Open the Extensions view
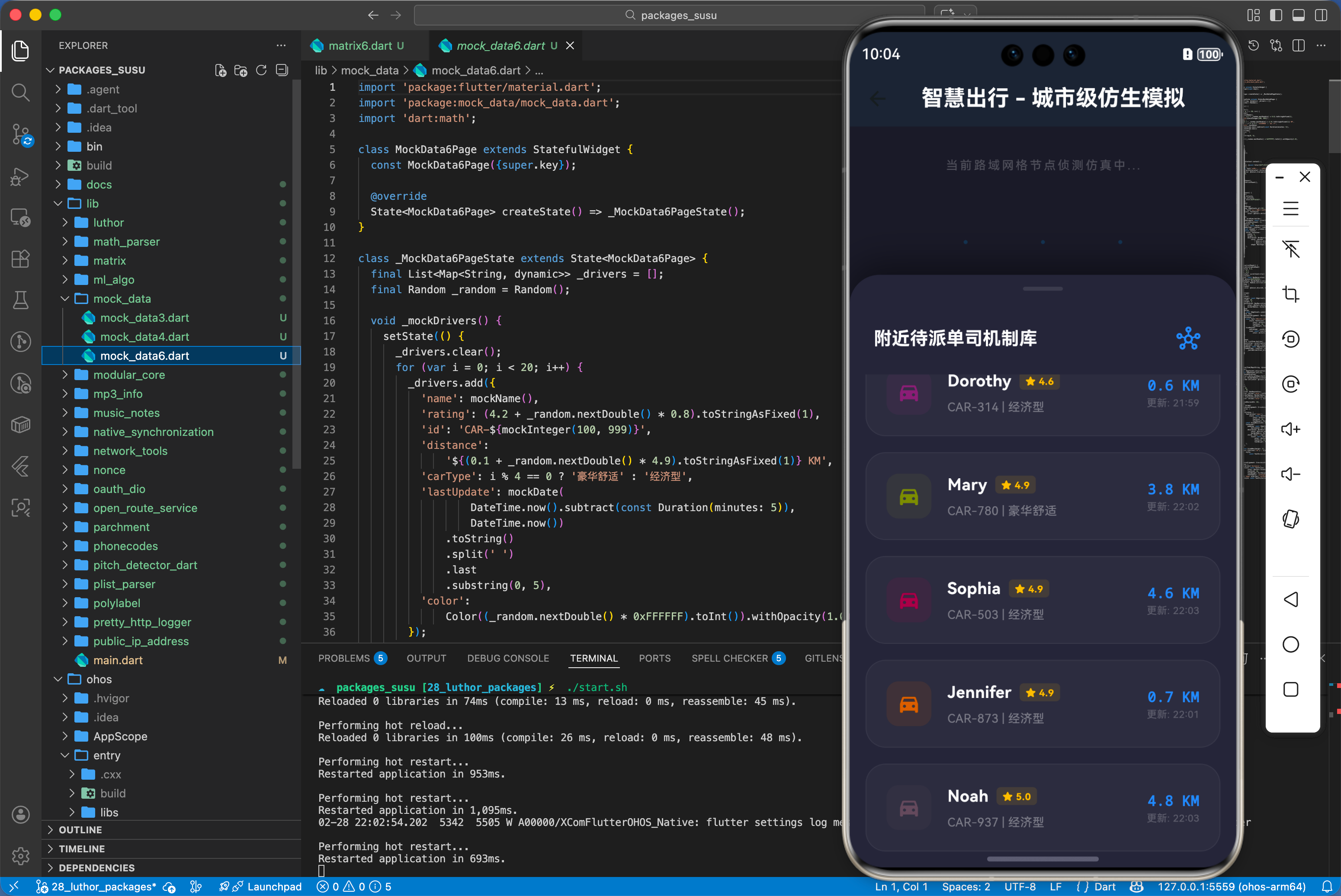The image size is (1341, 896). click(21, 259)
